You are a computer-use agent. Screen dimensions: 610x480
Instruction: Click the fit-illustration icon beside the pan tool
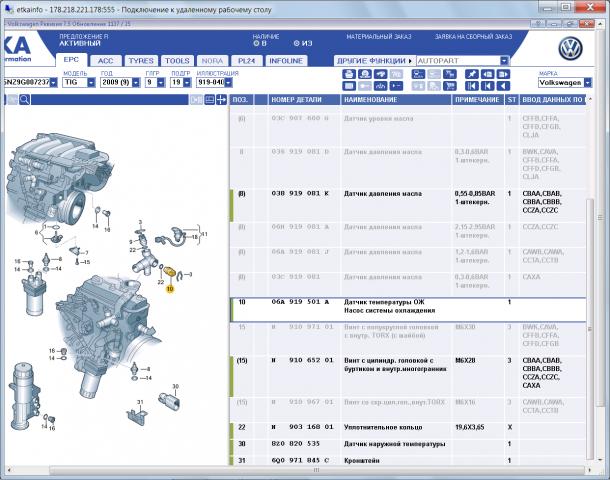(x=210, y=100)
